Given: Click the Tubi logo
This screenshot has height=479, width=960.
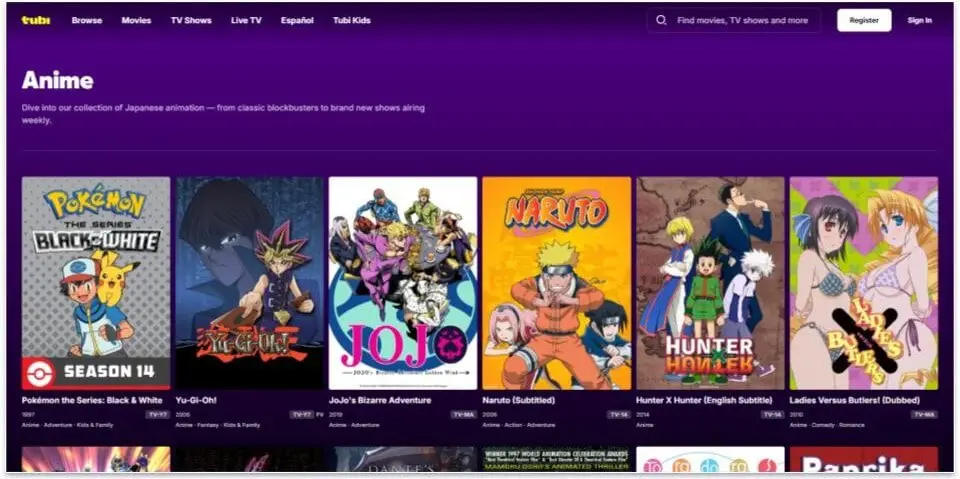Looking at the screenshot, I should click(x=36, y=20).
